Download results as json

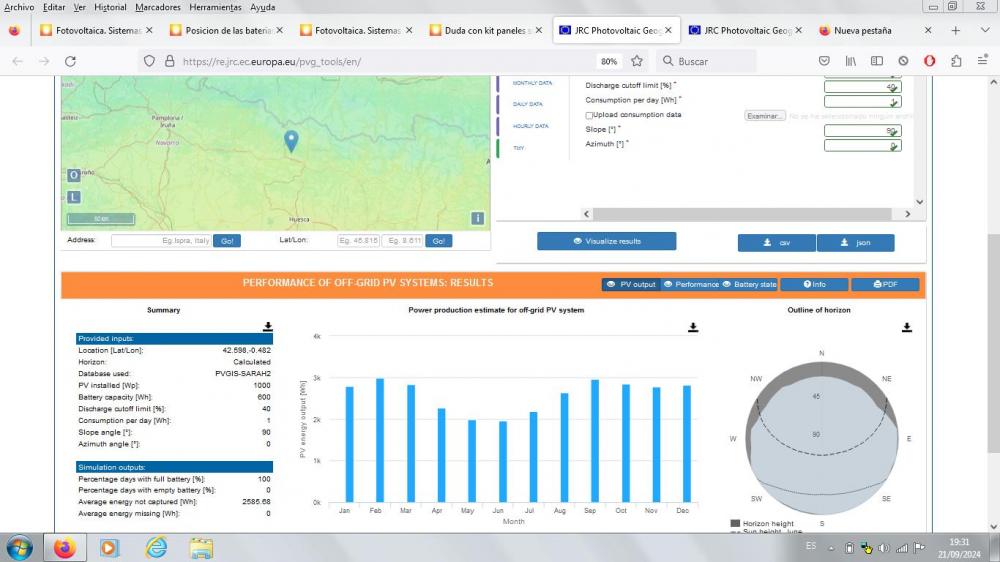(x=855, y=242)
